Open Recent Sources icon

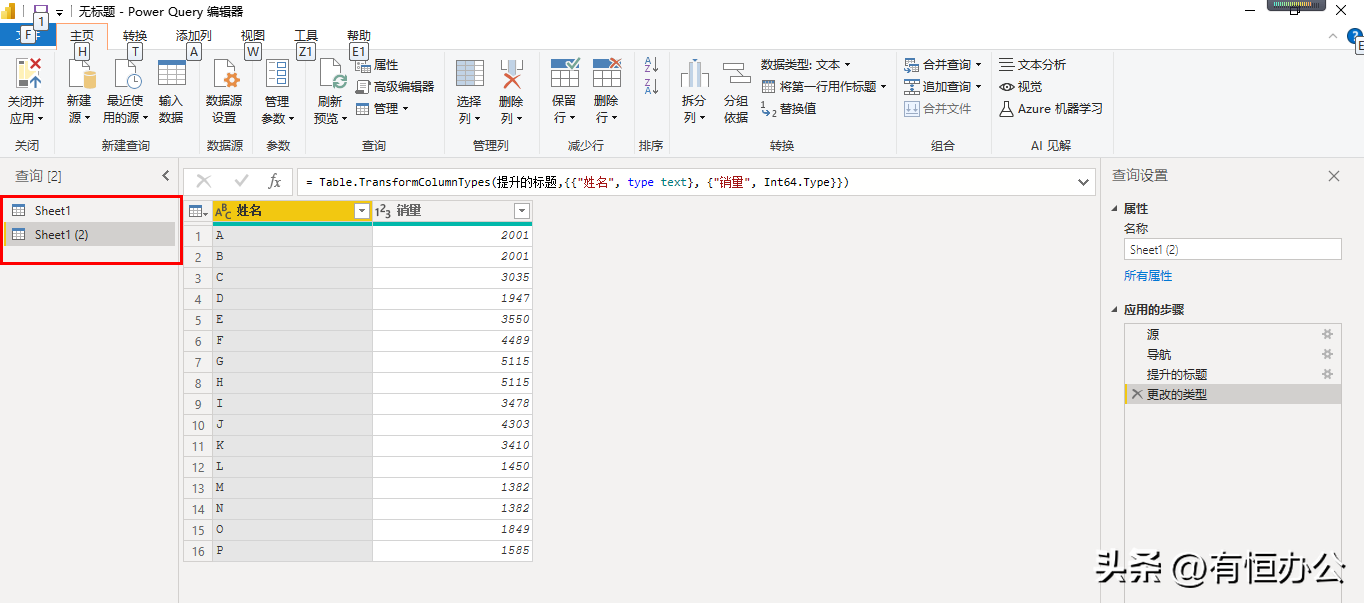click(x=126, y=75)
